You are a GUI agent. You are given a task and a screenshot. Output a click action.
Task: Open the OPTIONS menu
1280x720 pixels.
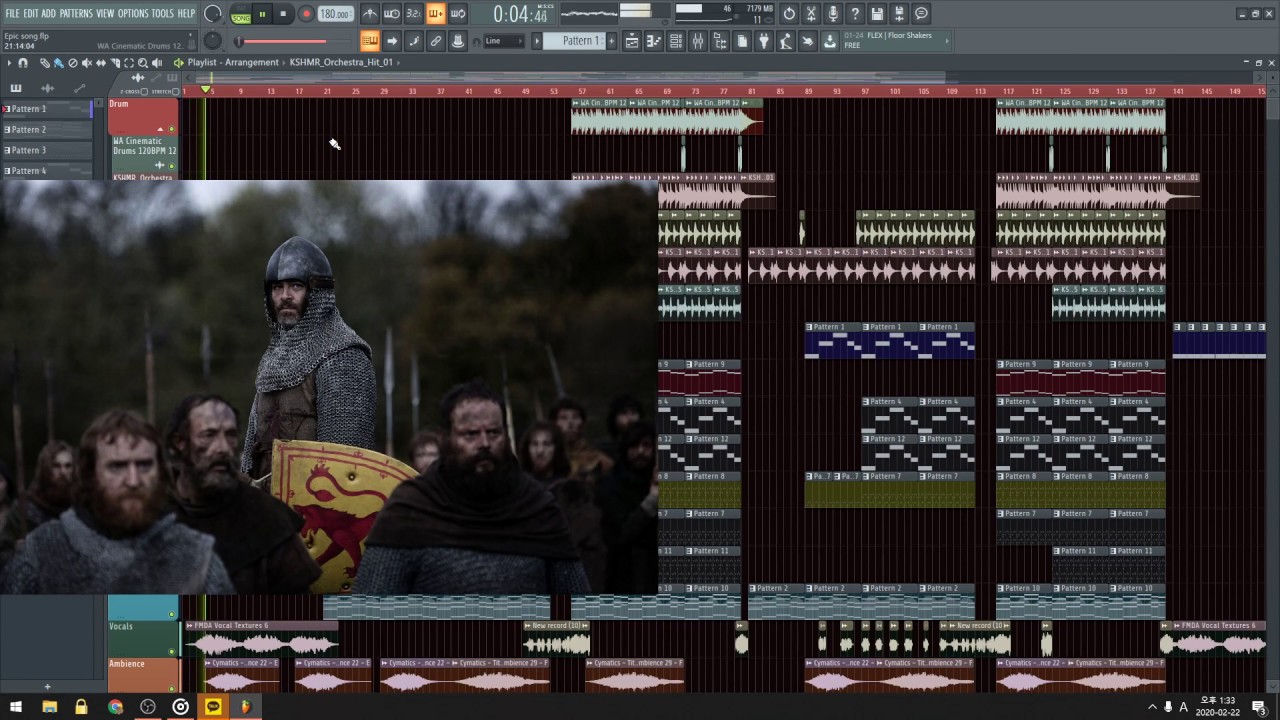(x=133, y=14)
